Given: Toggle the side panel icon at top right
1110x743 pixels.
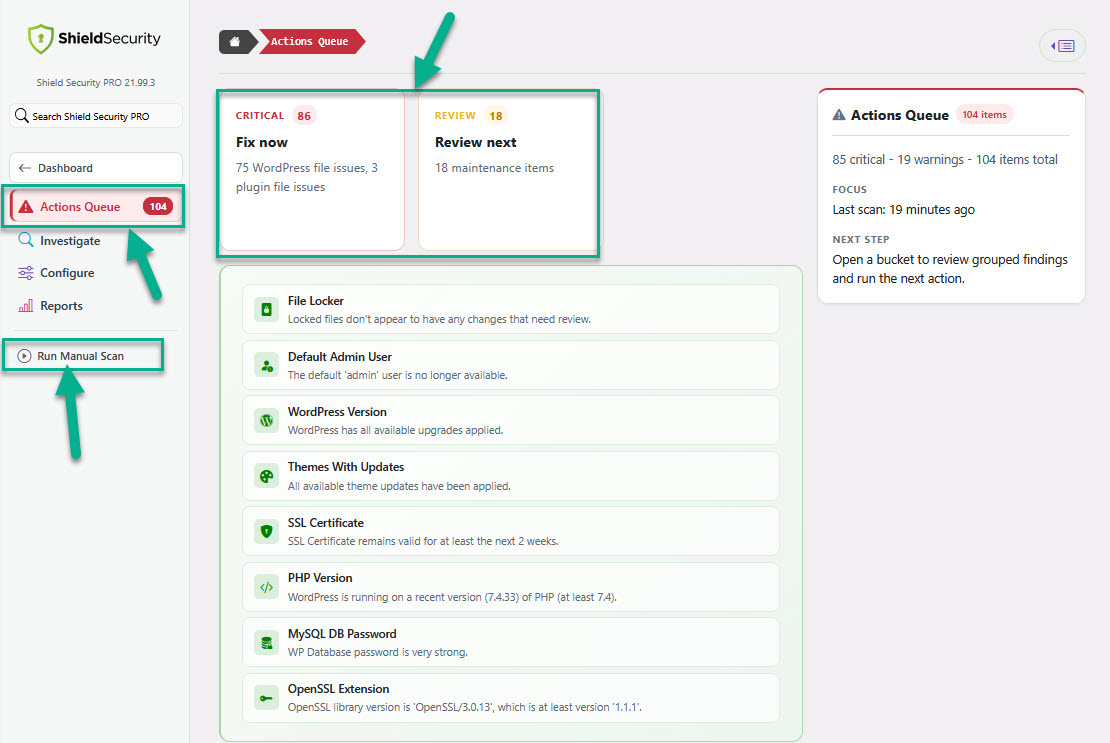Looking at the screenshot, I should pos(1063,46).
